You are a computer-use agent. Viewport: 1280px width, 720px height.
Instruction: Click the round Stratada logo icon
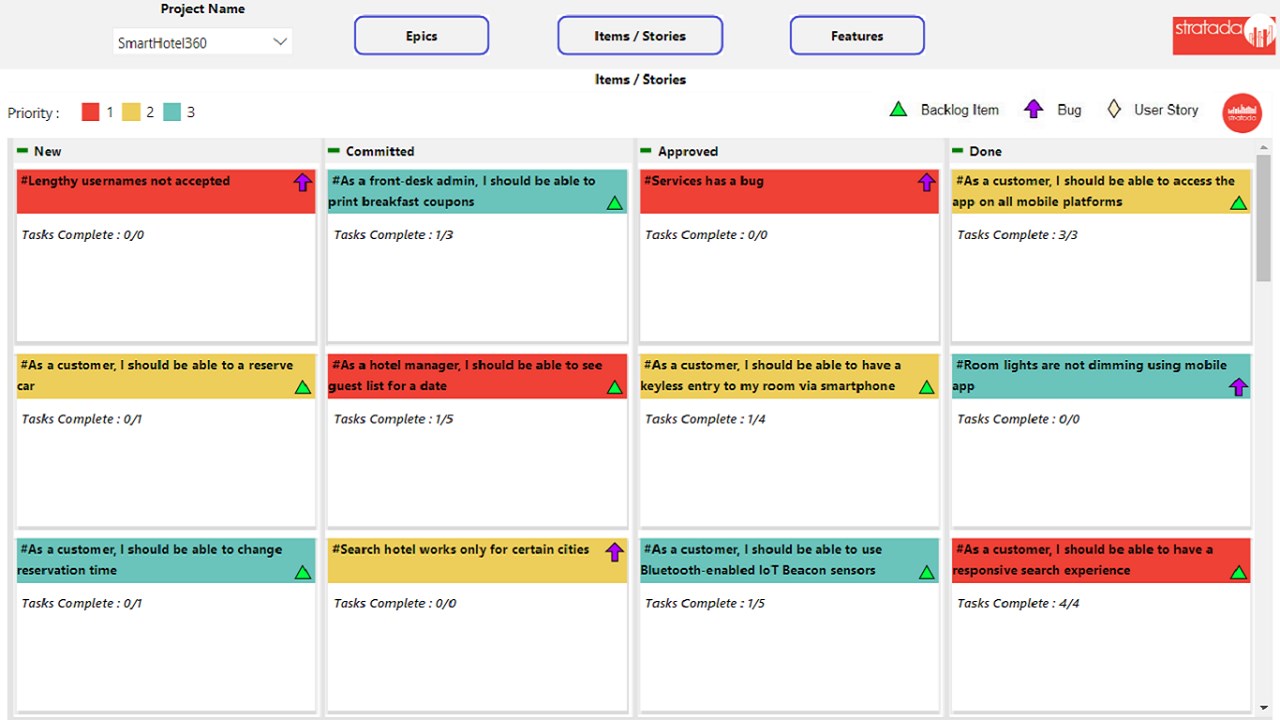coord(1242,113)
